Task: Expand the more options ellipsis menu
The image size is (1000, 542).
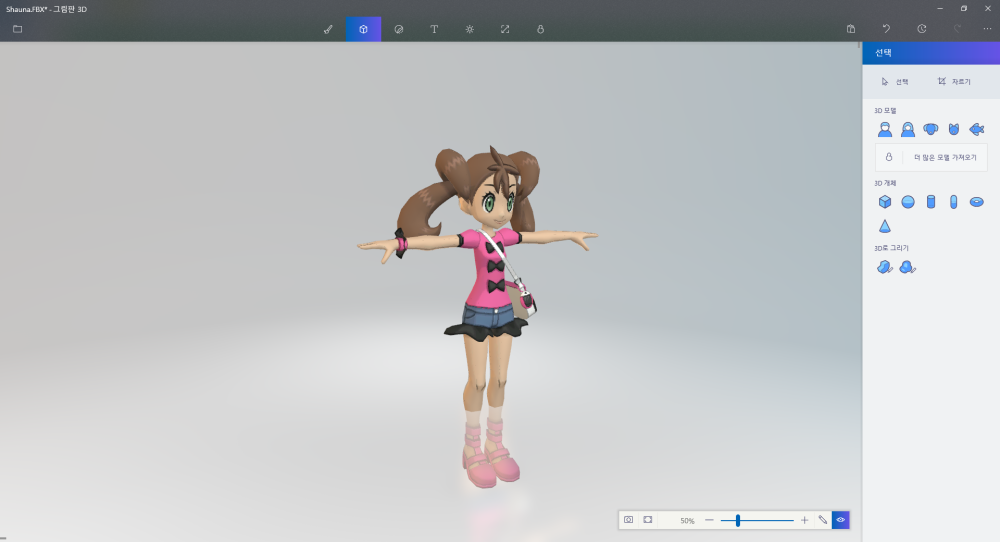Action: pos(987,29)
